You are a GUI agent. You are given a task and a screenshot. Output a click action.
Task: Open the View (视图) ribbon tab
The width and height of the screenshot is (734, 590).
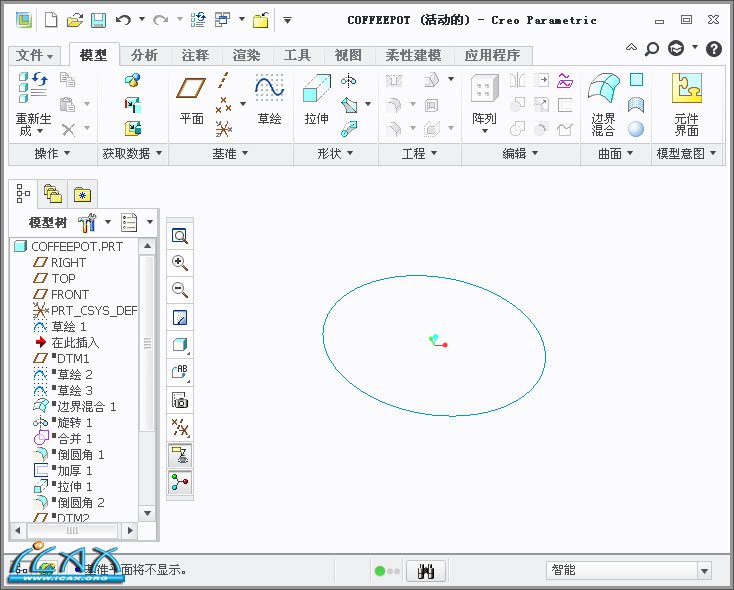click(348, 55)
